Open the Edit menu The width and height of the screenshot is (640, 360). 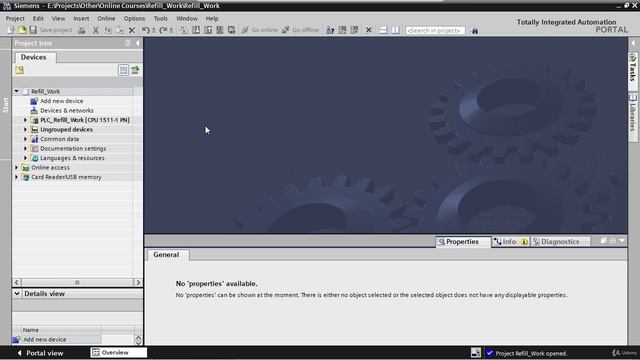[x=38, y=18]
